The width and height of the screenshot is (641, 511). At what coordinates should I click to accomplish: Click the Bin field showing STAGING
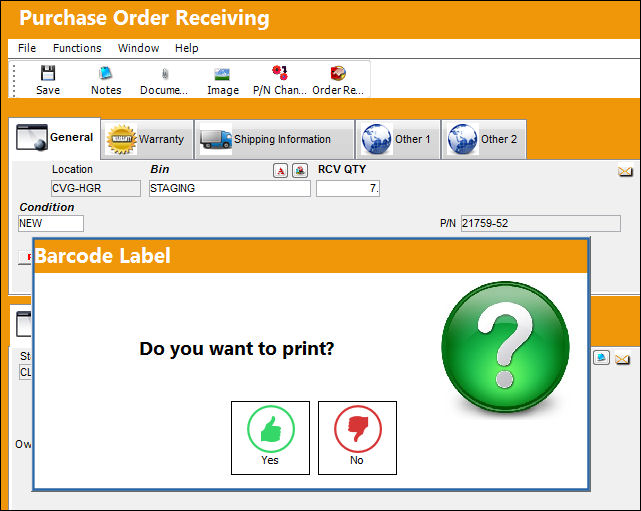pyautogui.click(x=229, y=188)
